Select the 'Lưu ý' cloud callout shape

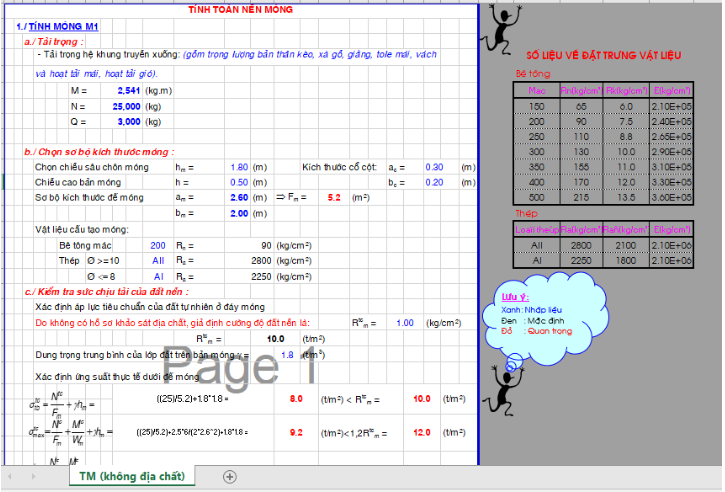click(x=537, y=313)
